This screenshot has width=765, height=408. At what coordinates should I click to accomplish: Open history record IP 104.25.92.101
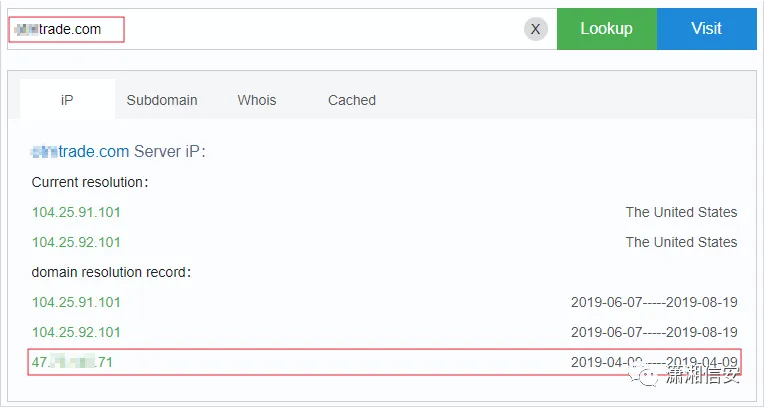tap(76, 332)
